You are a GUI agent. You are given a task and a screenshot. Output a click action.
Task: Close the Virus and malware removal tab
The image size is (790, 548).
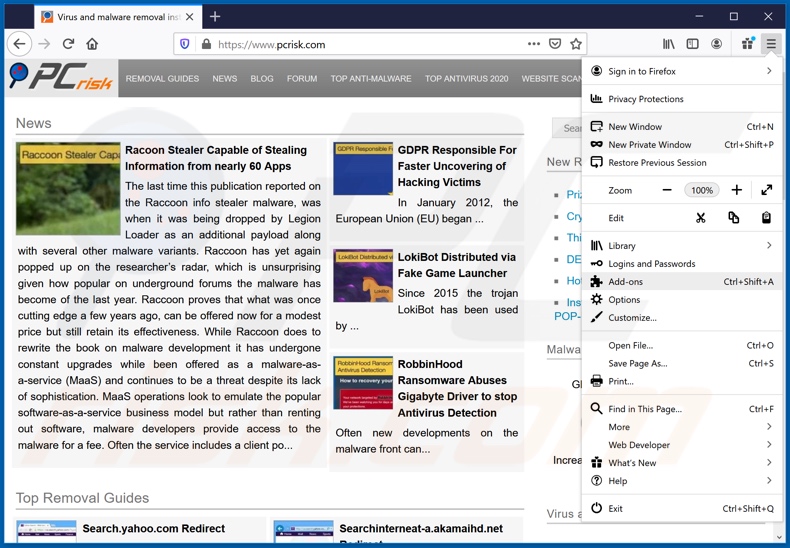click(x=189, y=17)
